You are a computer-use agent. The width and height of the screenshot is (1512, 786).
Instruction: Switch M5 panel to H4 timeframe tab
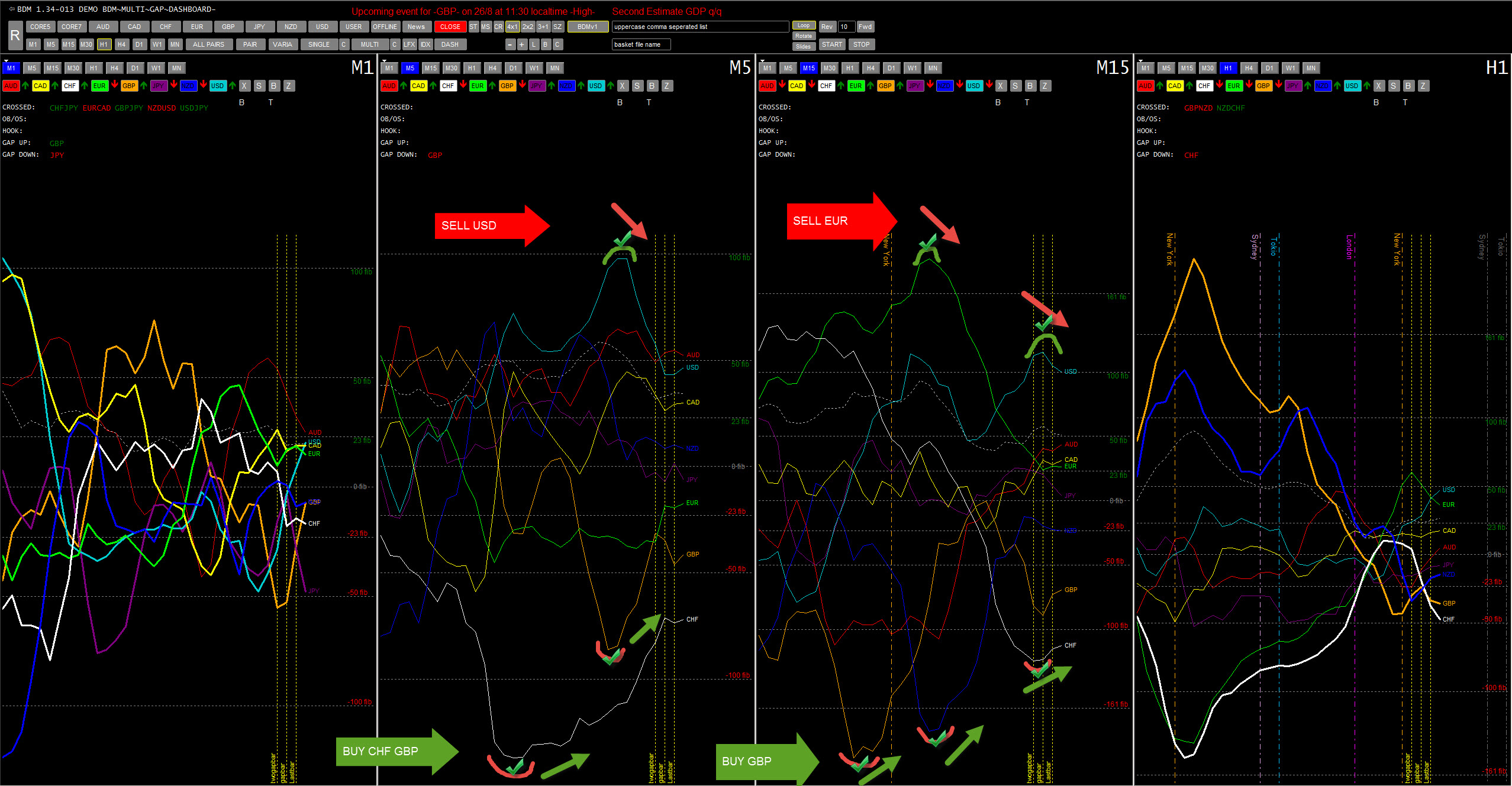coord(492,68)
